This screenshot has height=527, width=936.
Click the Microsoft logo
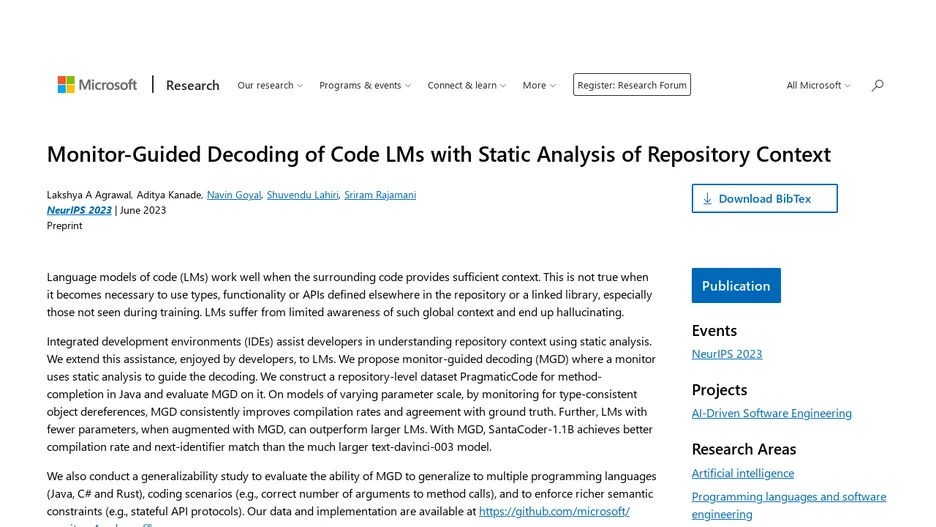click(x=97, y=85)
